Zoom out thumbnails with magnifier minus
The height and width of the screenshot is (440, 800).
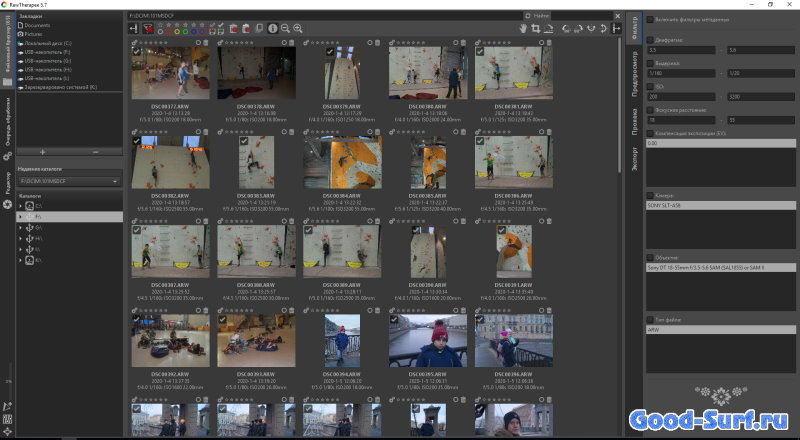285,29
